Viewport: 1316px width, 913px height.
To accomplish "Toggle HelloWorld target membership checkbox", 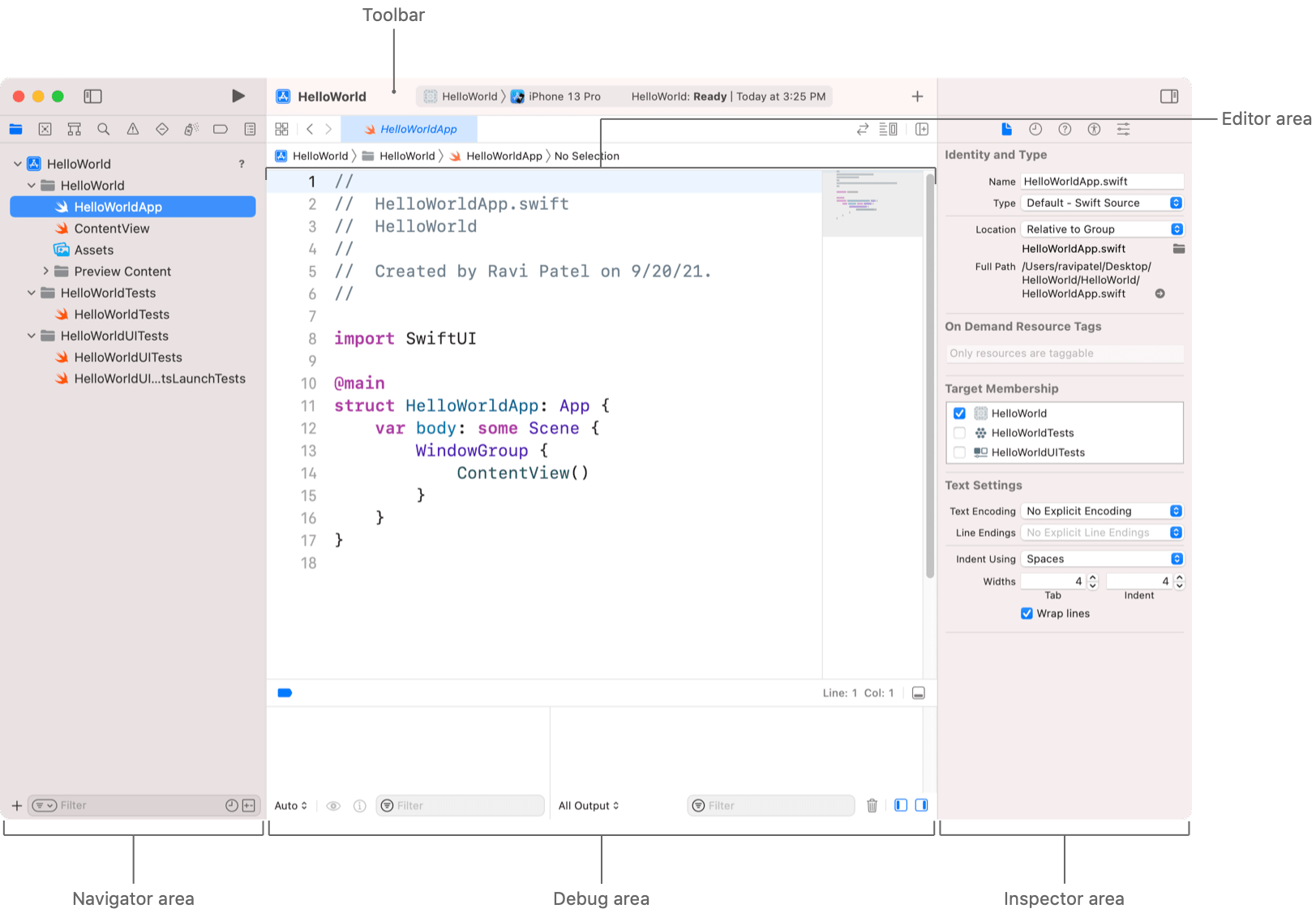I will pyautogui.click(x=959, y=413).
